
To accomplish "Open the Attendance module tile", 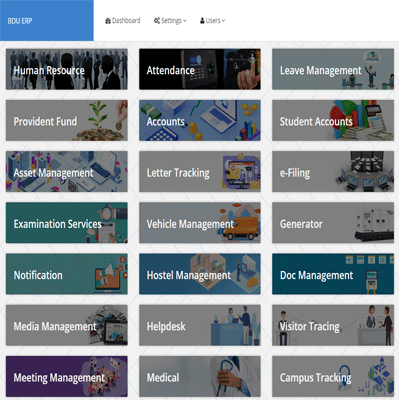I will click(200, 69).
